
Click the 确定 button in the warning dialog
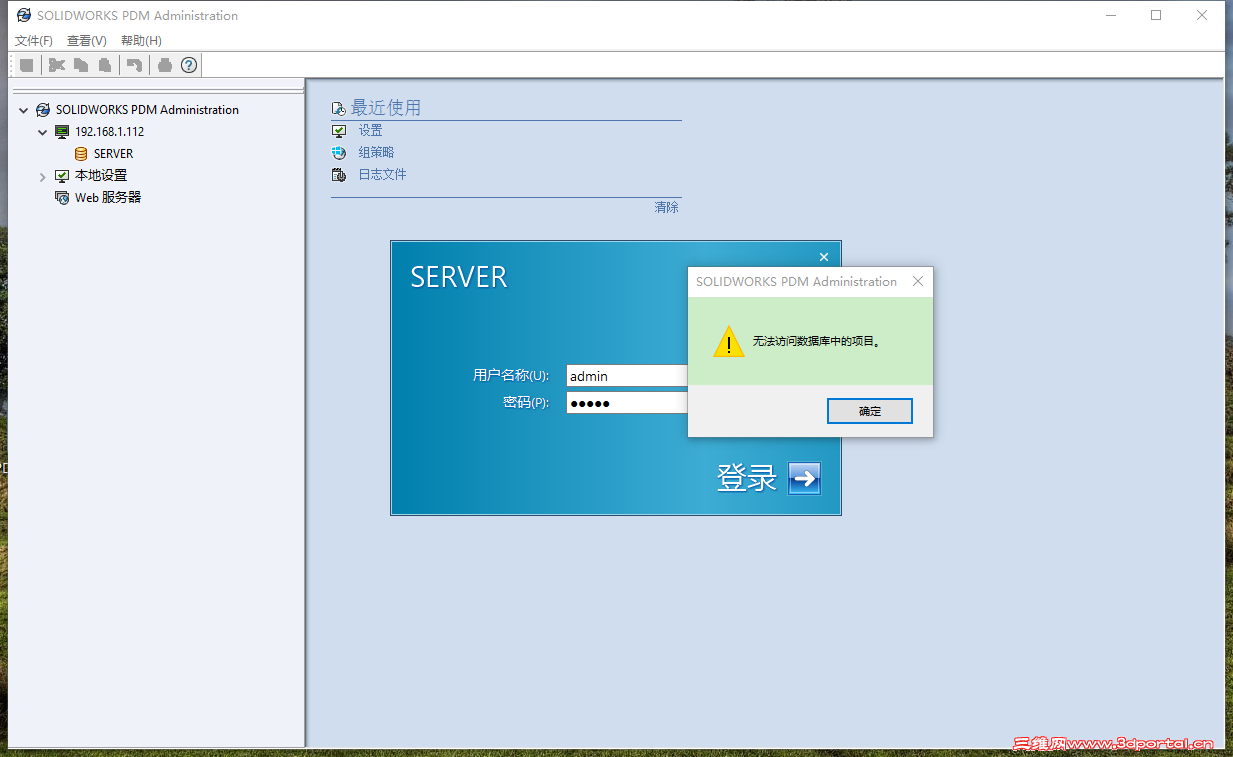870,411
